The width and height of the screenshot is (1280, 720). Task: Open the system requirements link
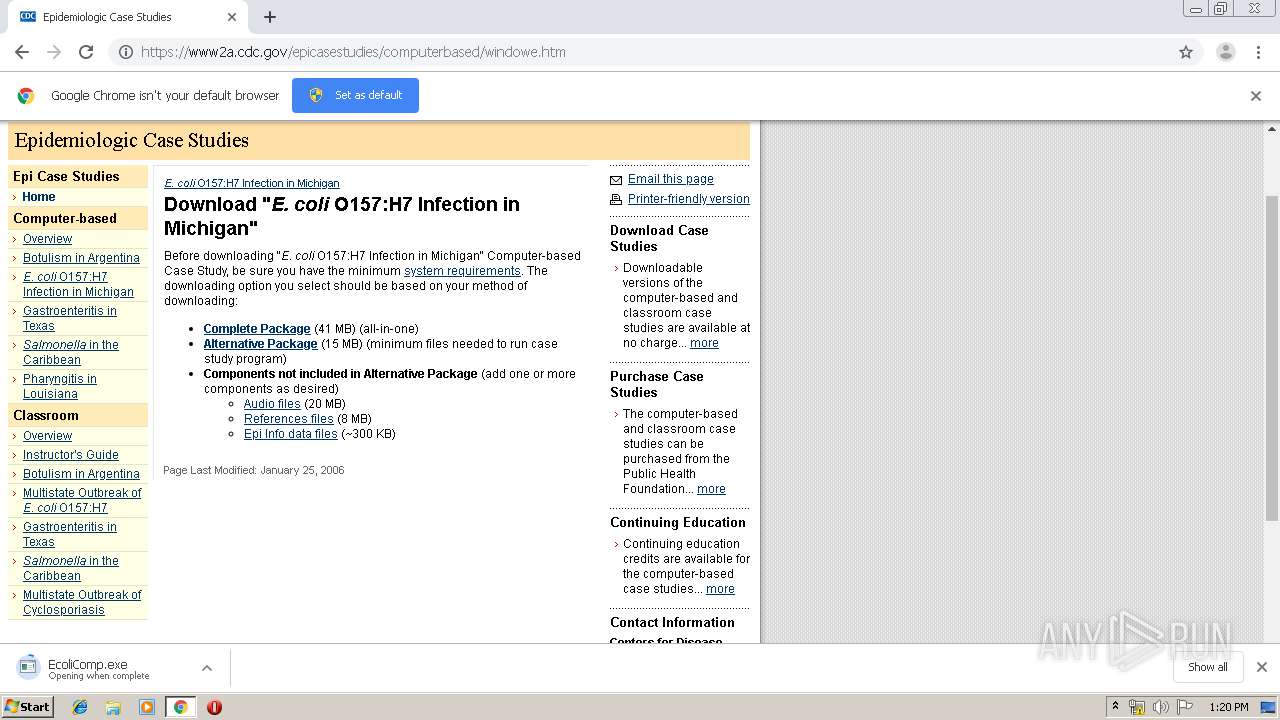click(462, 271)
